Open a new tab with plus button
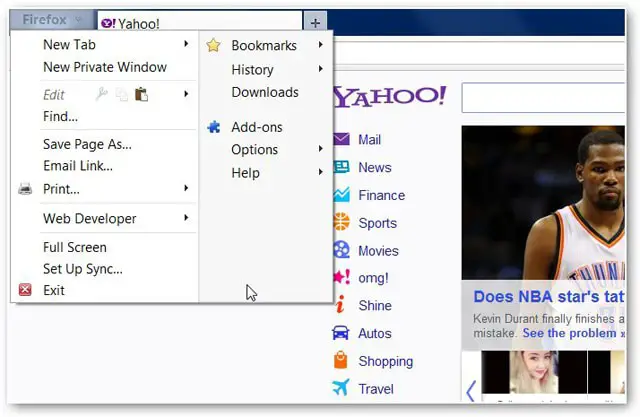This screenshot has height=417, width=640. click(x=314, y=22)
